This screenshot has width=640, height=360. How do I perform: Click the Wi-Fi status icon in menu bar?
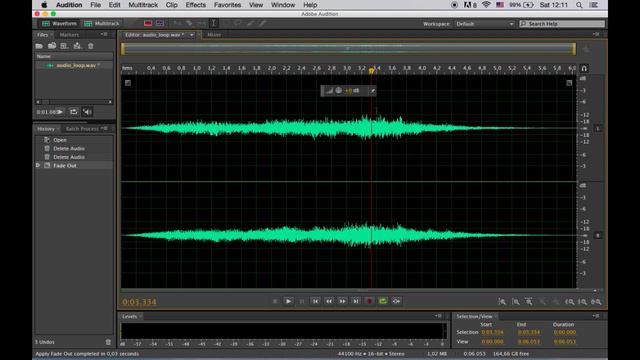(x=486, y=5)
